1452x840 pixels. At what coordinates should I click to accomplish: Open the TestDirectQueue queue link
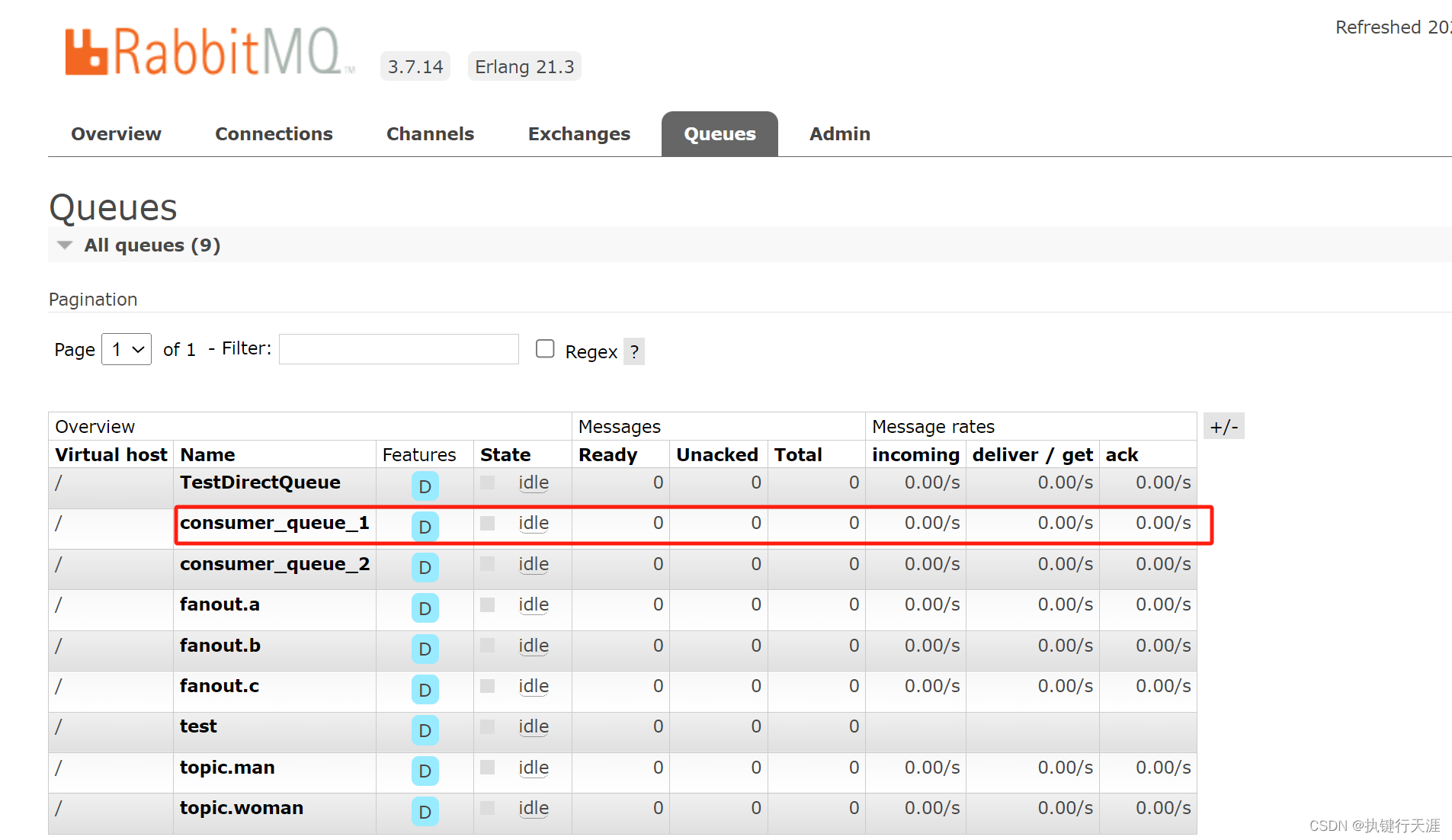(x=260, y=483)
